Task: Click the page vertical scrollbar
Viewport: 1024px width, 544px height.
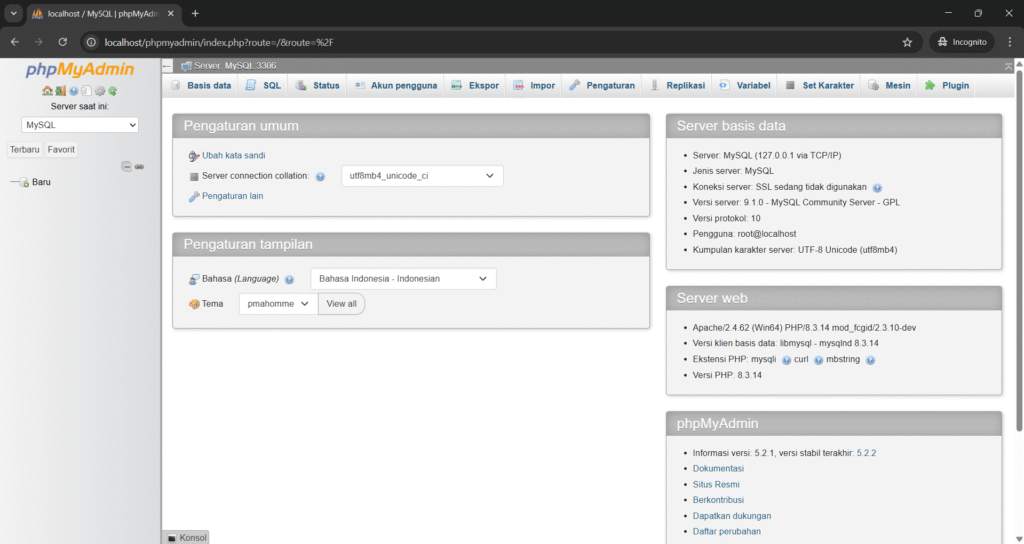Action: (1019, 251)
